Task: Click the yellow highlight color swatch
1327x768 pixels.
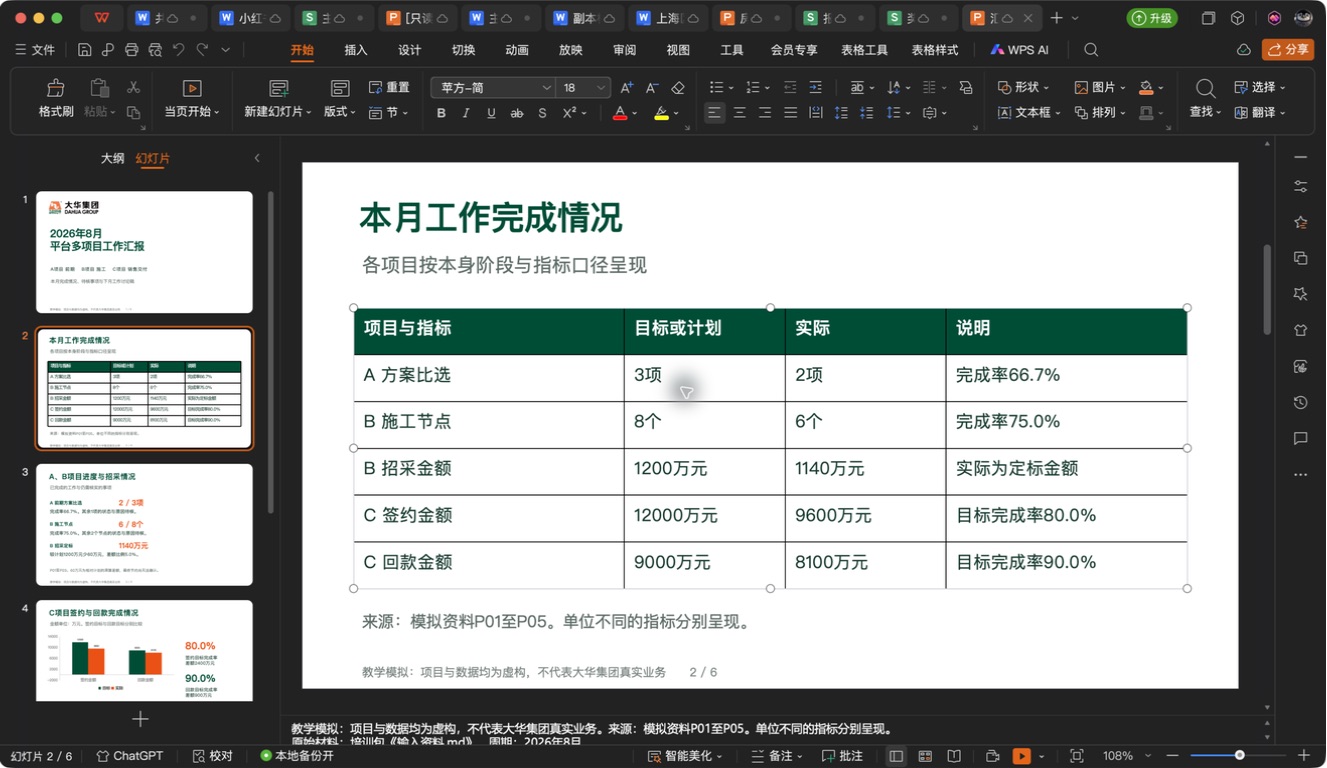Action: click(661, 113)
